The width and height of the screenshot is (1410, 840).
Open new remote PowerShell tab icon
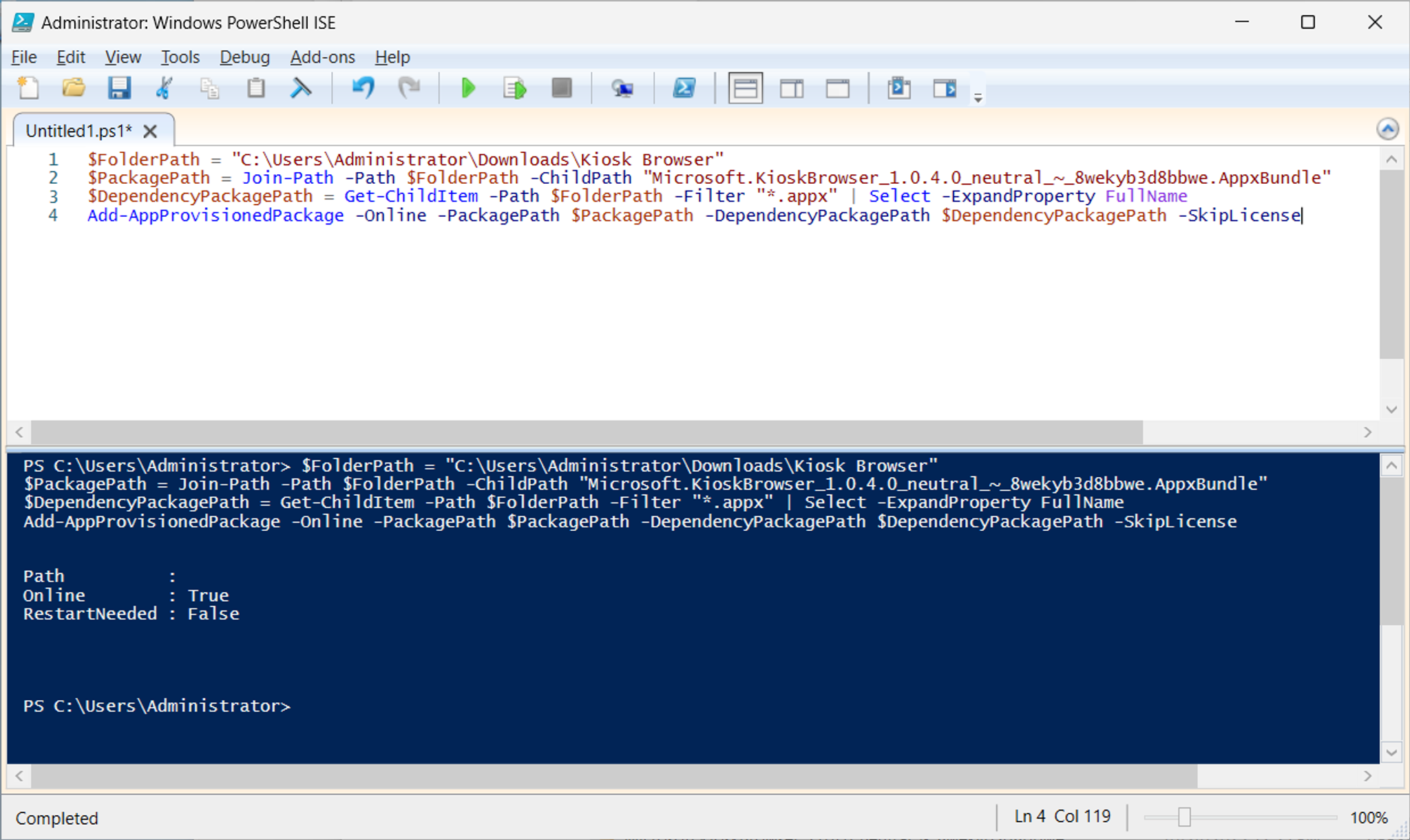pyautogui.click(x=622, y=88)
